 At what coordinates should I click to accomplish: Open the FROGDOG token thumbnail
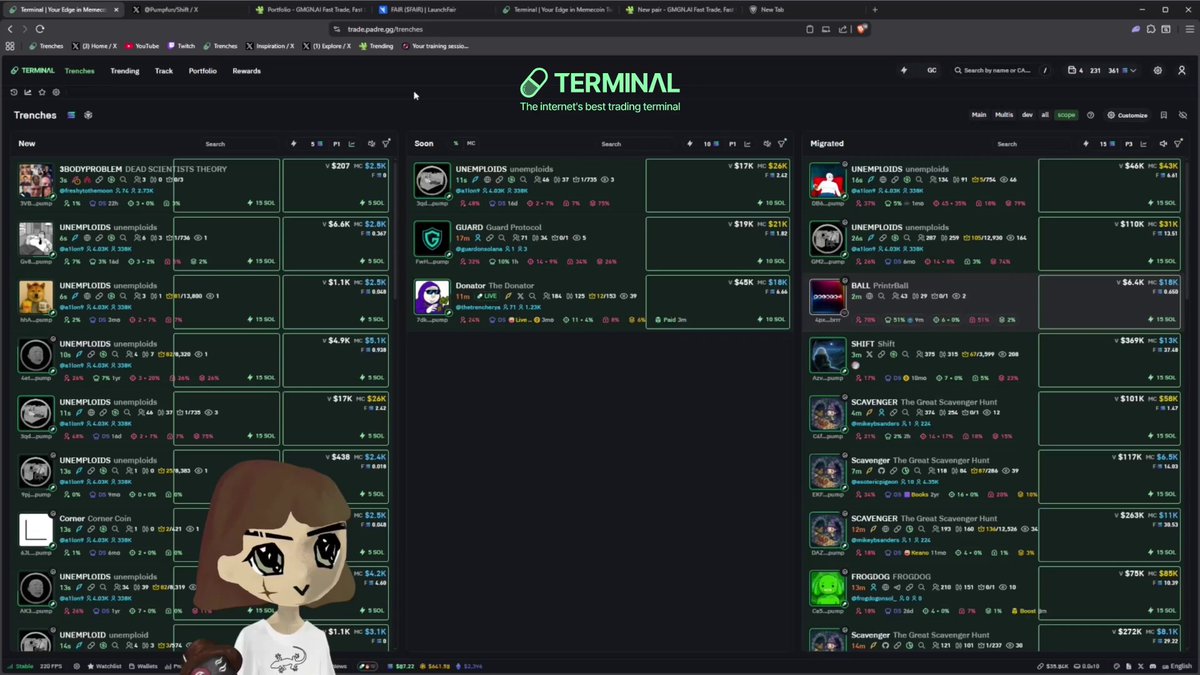[x=827, y=588]
